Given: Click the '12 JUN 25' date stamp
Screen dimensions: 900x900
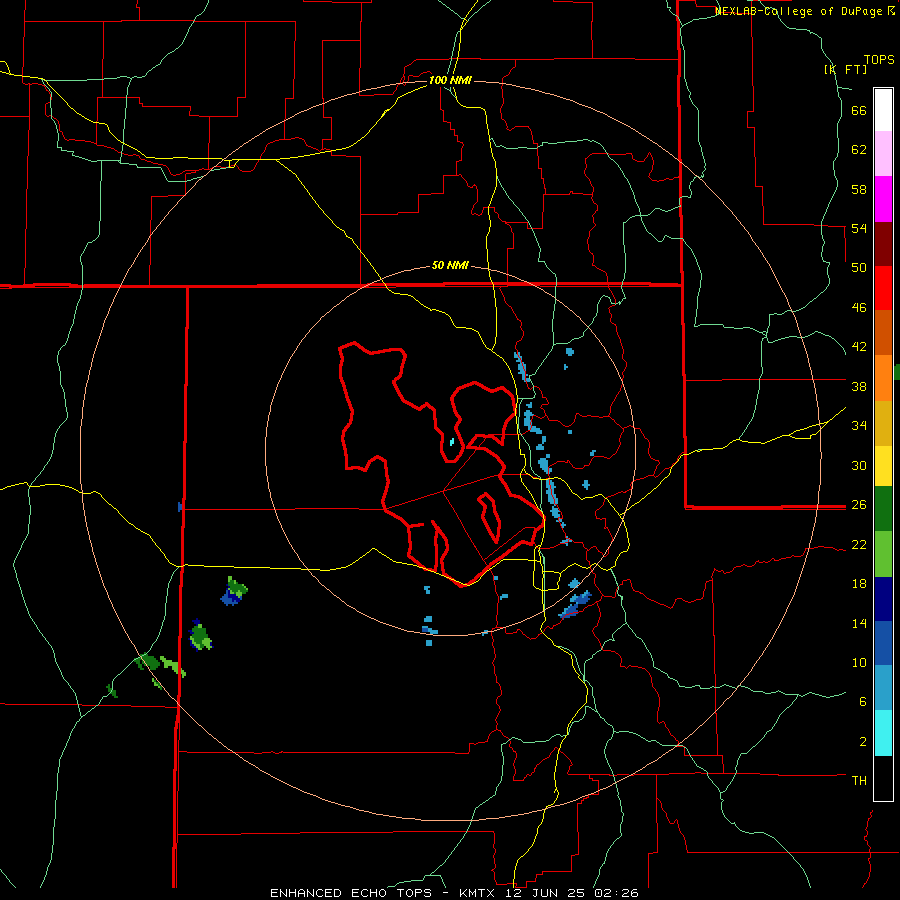Looking at the screenshot, I should [545, 893].
